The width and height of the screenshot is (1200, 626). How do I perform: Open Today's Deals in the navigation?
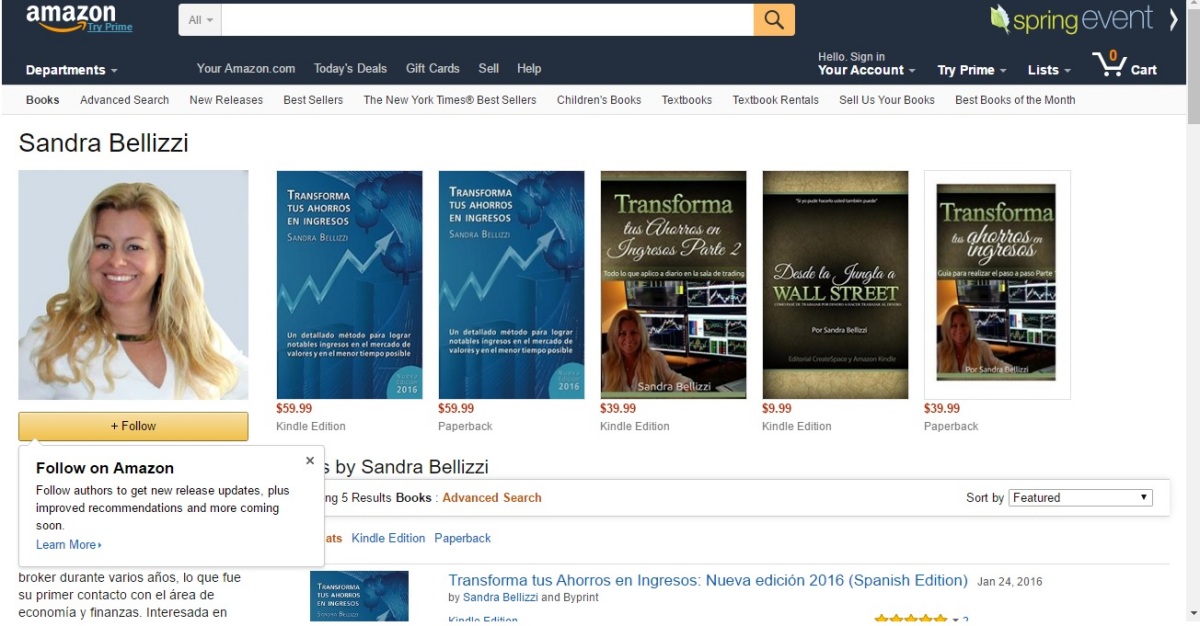[x=350, y=69]
